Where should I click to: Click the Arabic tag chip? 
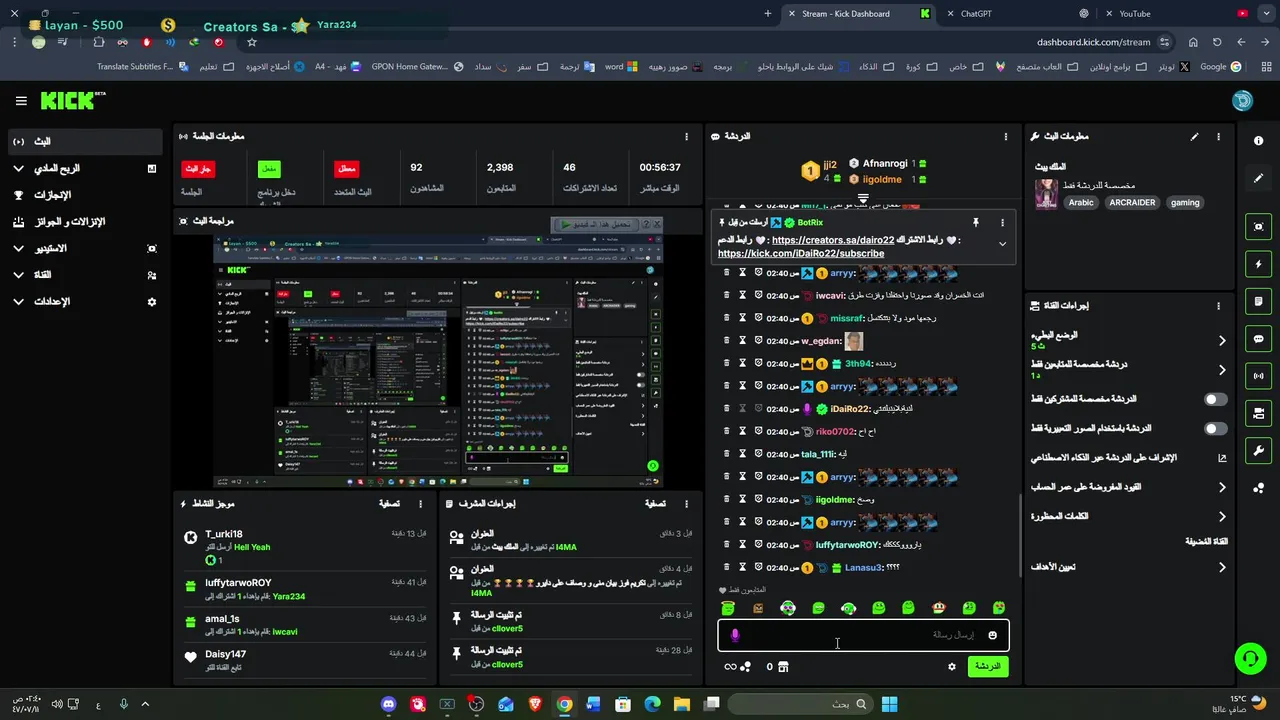pos(1081,202)
